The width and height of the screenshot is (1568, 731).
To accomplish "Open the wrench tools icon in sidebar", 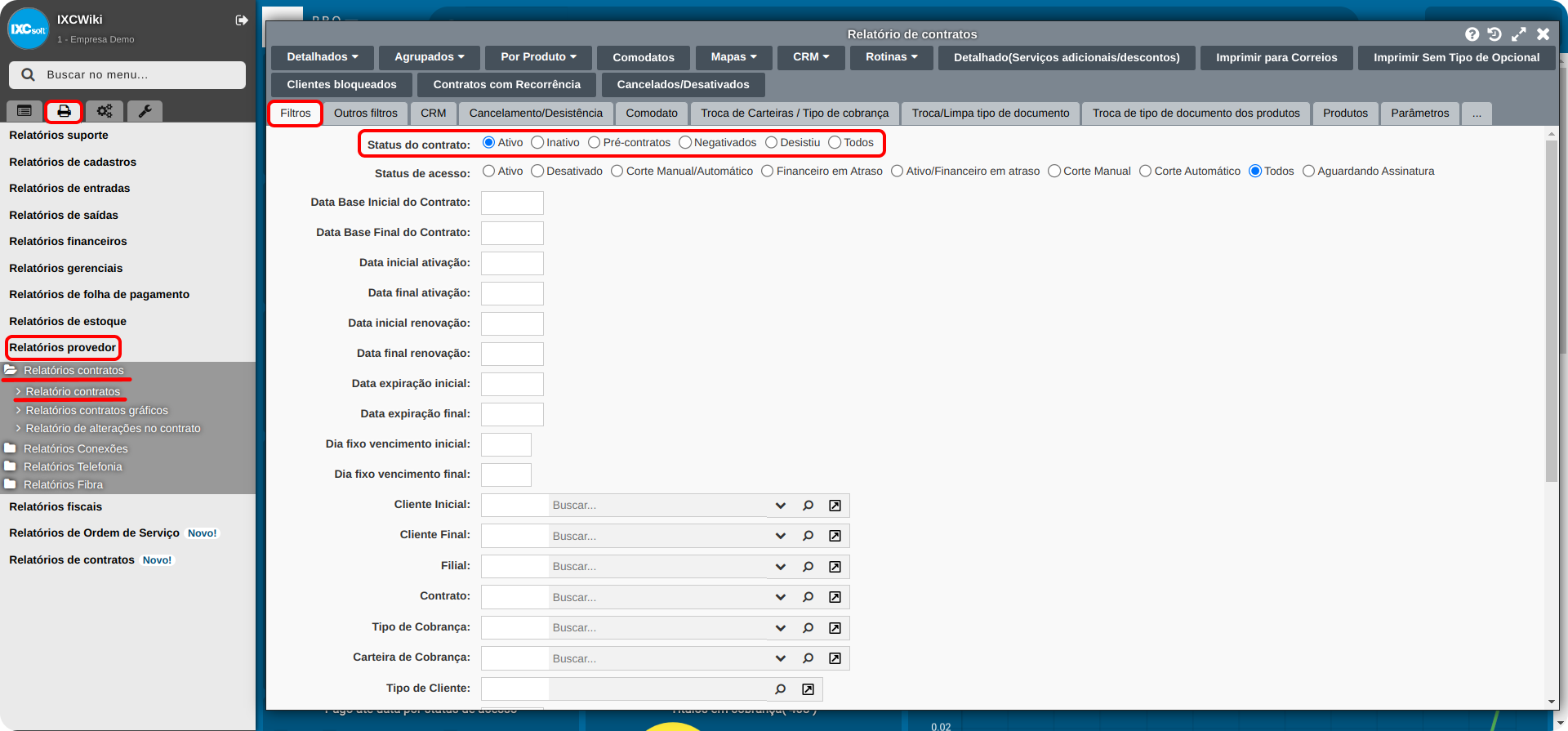I will pos(145,111).
